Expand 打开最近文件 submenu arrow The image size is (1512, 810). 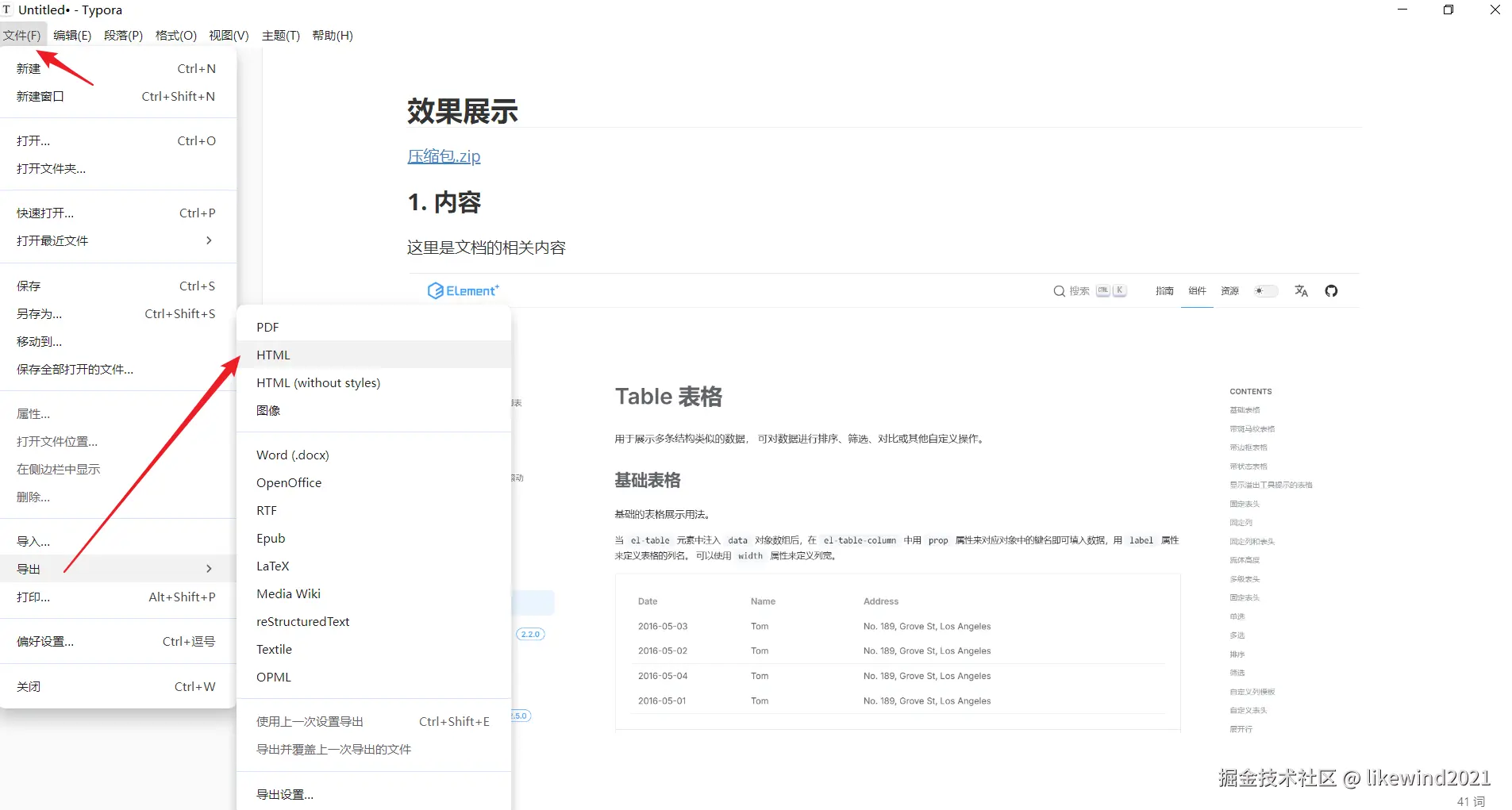pyautogui.click(x=209, y=240)
